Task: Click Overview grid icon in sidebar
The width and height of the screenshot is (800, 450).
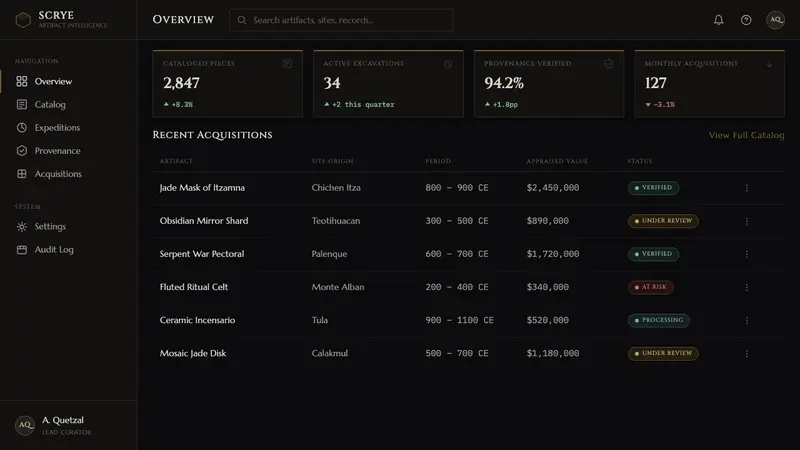Action: 21,81
